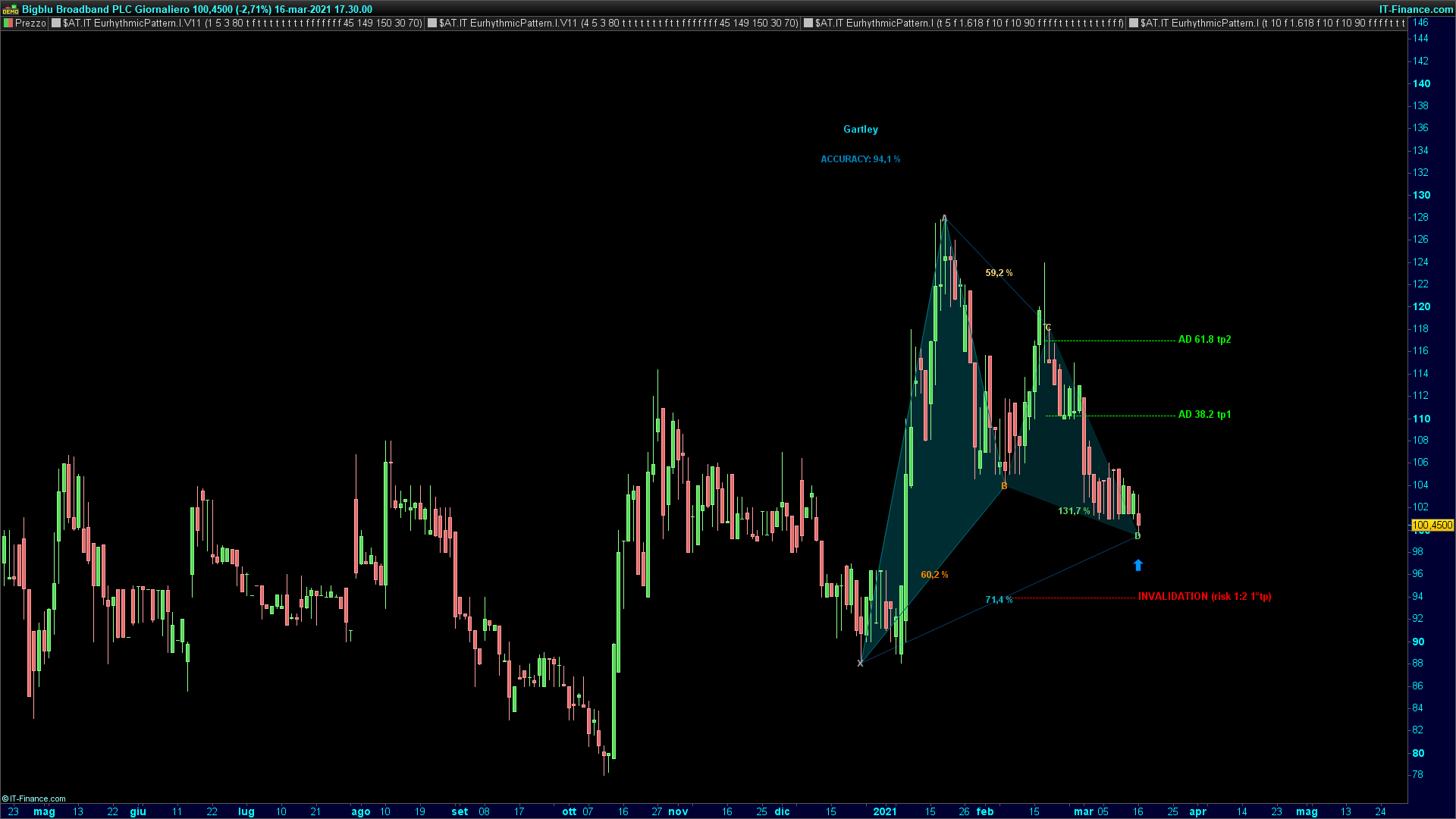Select the AD 61.8 tp2 target label
This screenshot has height=819, width=1456.
[1204, 340]
